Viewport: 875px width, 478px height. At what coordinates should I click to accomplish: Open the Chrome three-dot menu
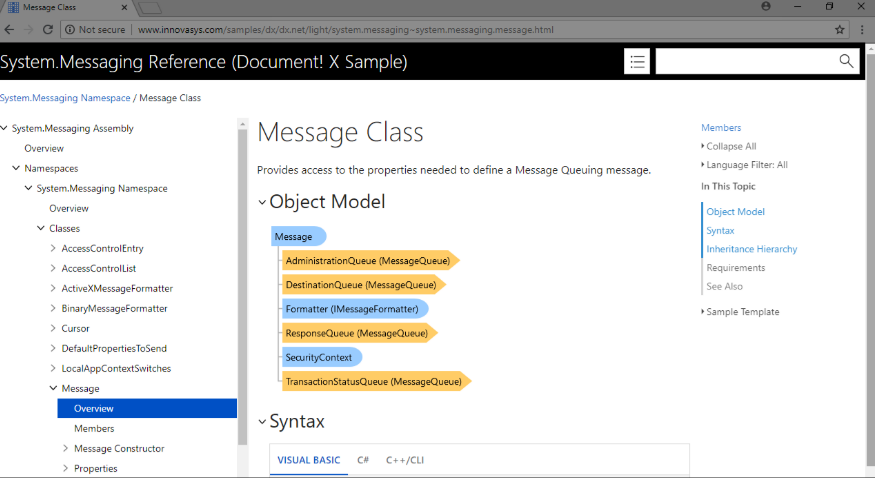click(862, 30)
